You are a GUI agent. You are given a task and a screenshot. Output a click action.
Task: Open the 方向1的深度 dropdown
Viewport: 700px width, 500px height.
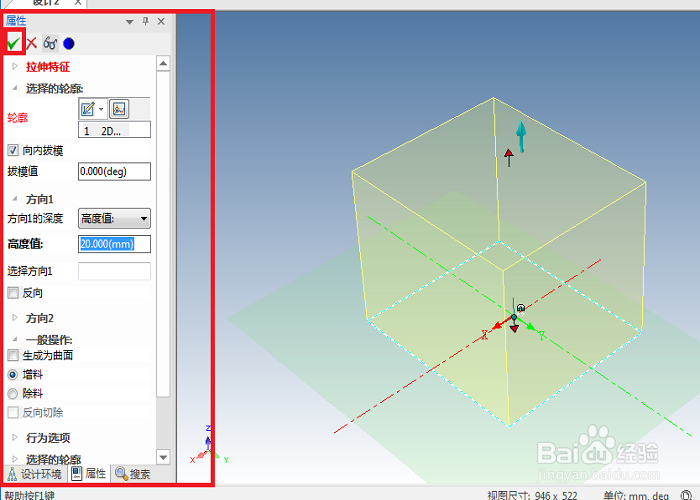click(x=114, y=218)
